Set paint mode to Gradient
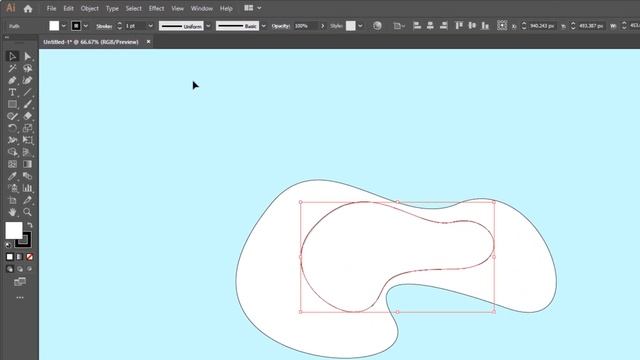 (20, 257)
